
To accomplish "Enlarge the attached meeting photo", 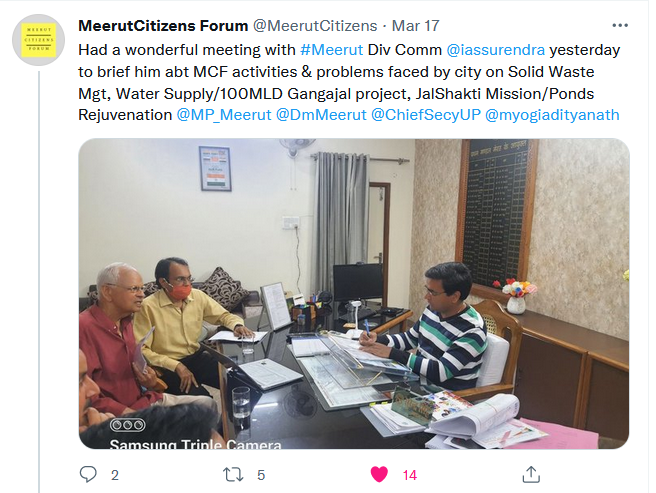I will [x=354, y=293].
